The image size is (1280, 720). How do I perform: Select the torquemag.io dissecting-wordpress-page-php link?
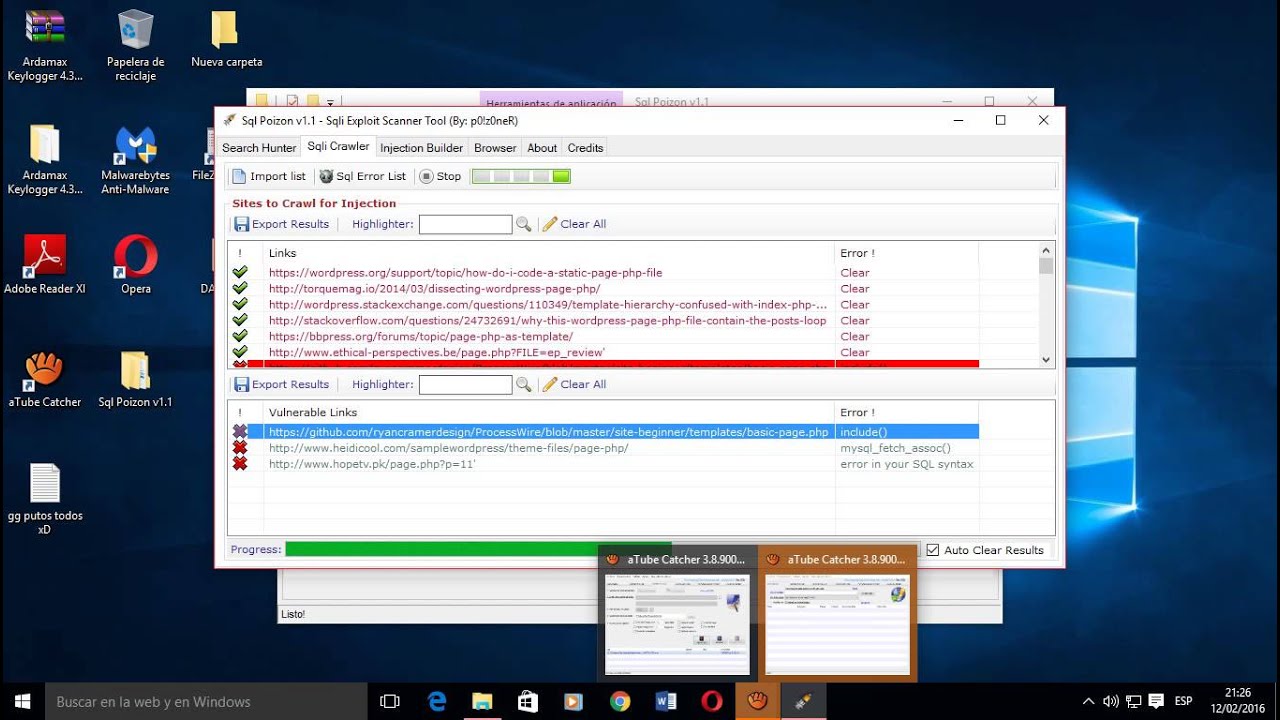[434, 288]
